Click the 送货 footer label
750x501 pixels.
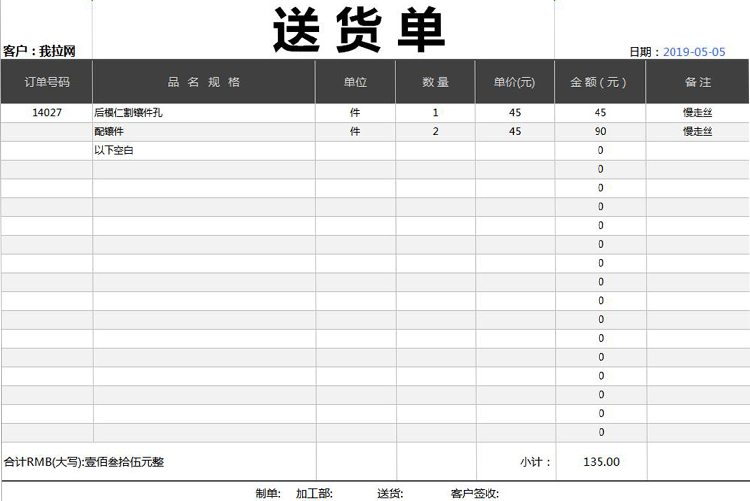(390, 493)
